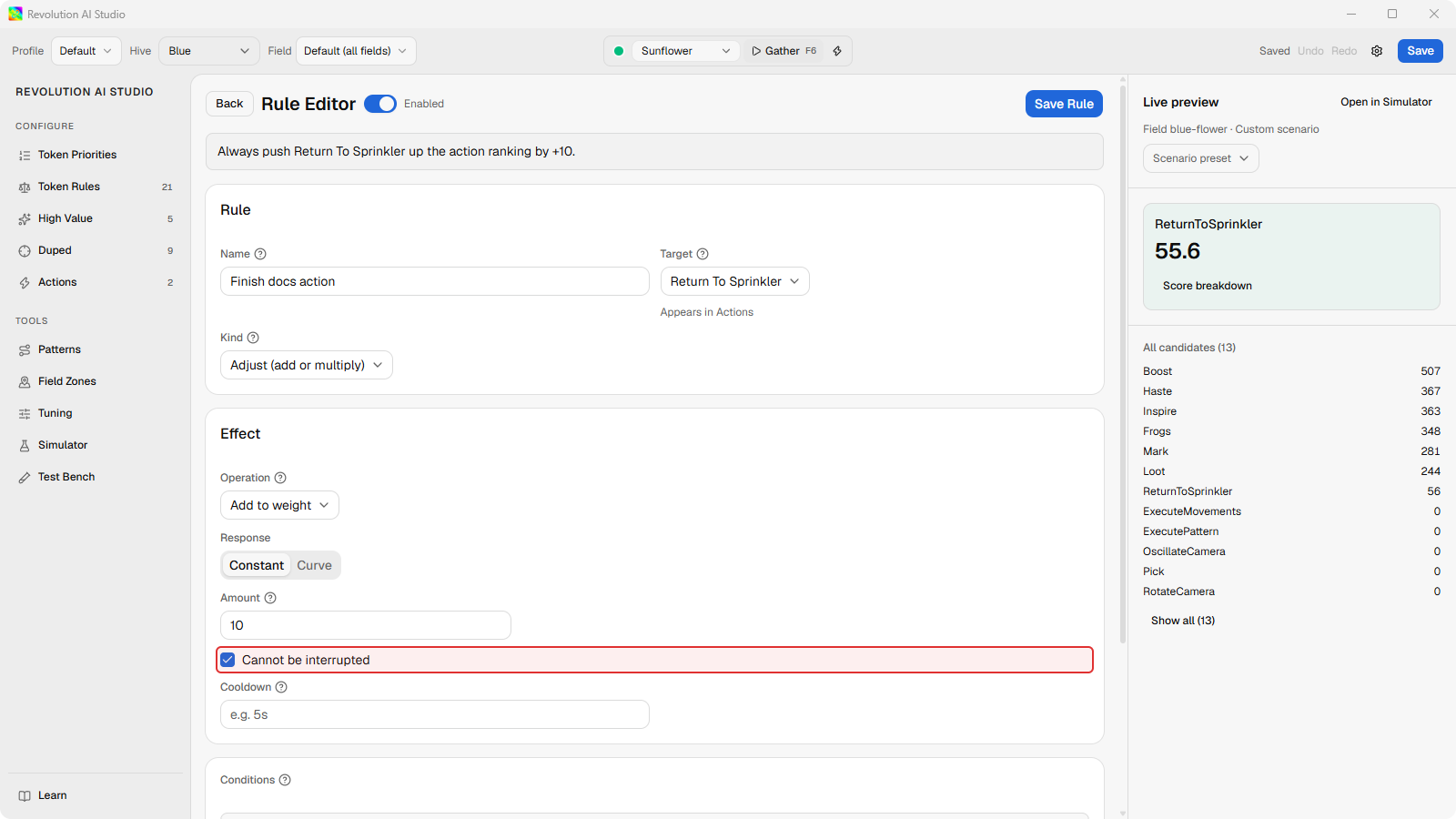Click the rule Name input field

tap(435, 281)
